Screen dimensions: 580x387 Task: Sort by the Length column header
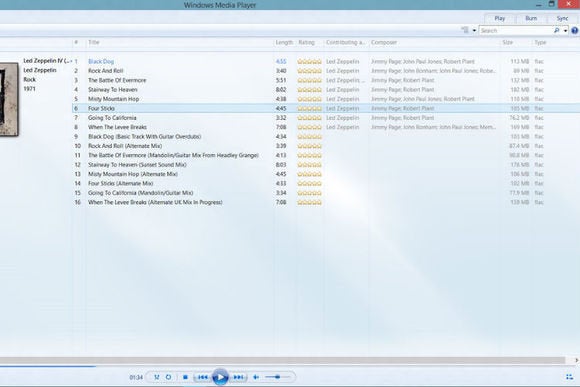point(284,42)
